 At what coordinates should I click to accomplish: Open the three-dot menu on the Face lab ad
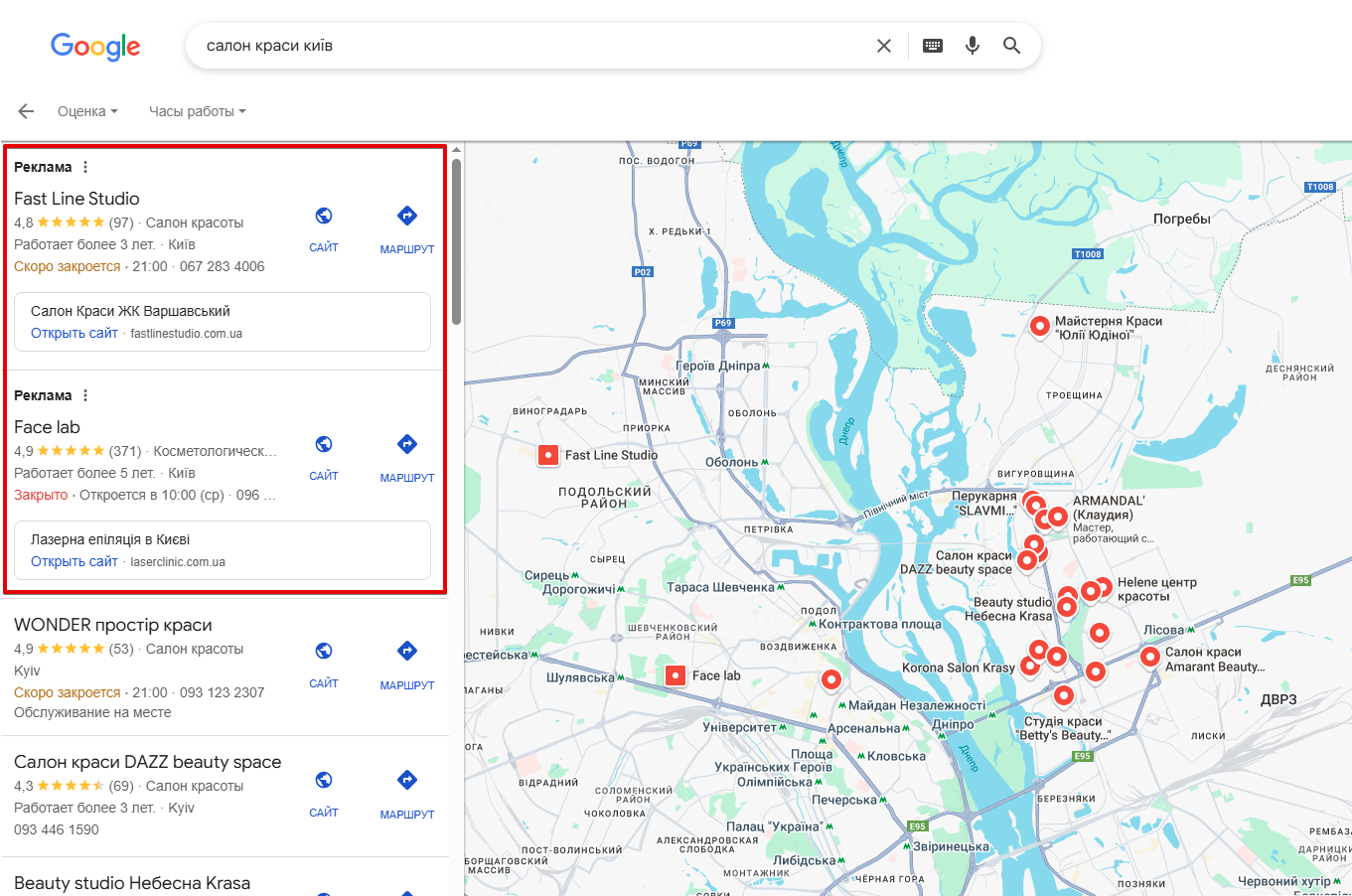pos(85,394)
